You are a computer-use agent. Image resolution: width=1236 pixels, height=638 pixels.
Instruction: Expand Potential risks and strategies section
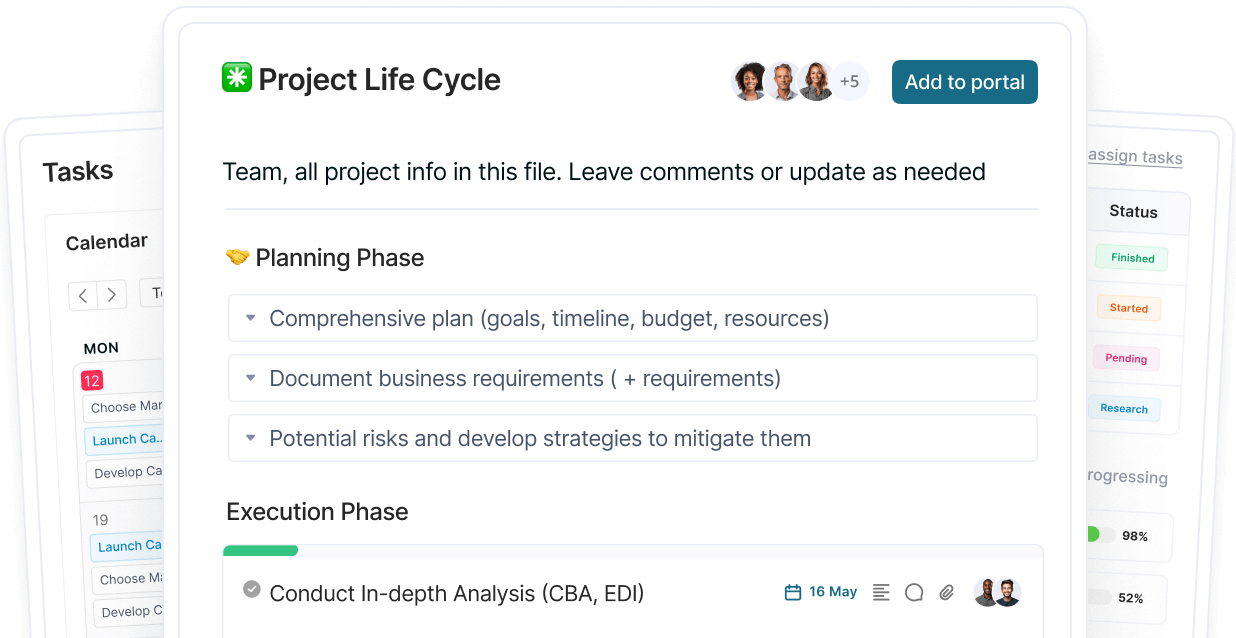click(632, 438)
